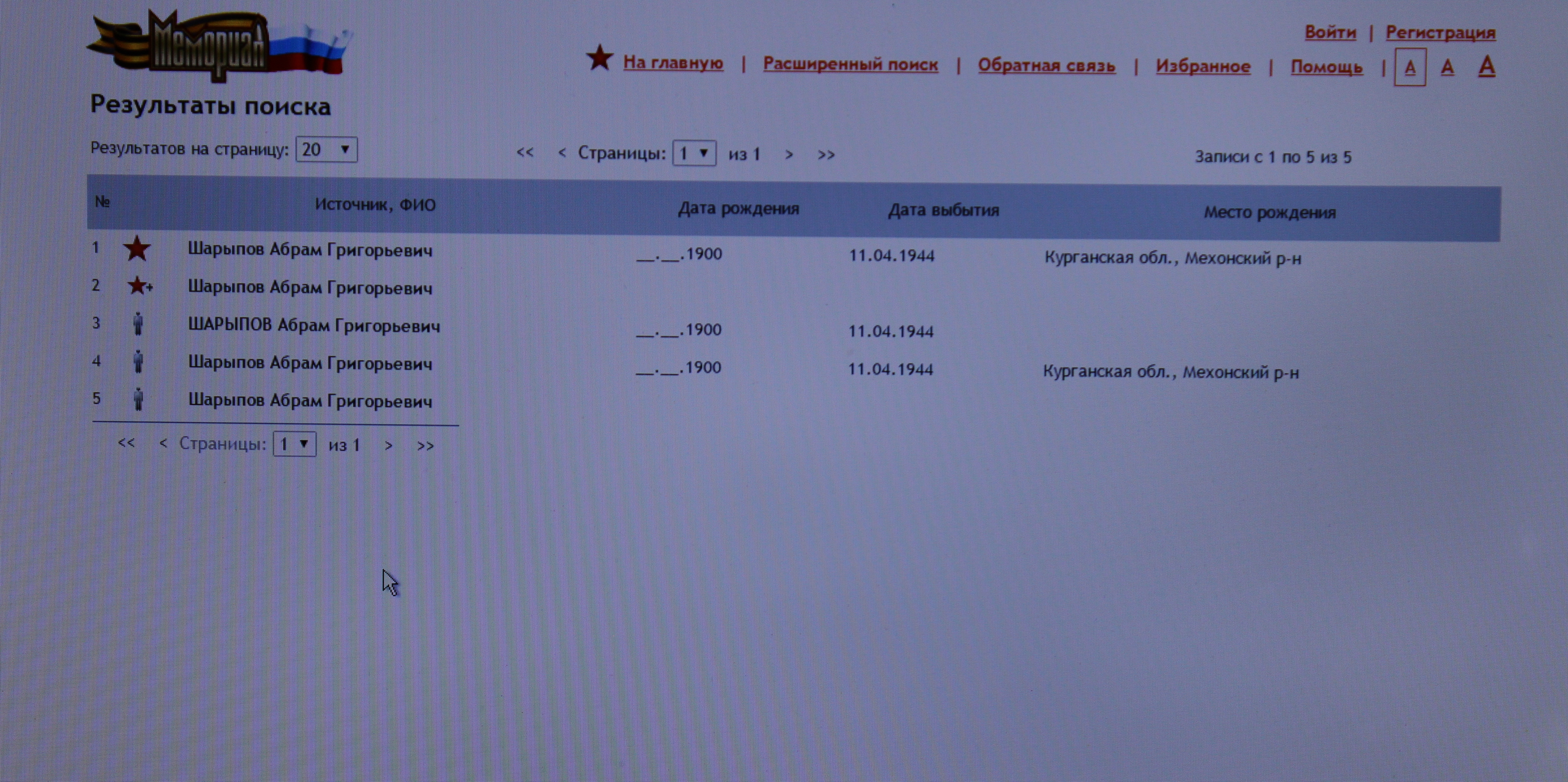
Task: Click the soldier icon in row 3
Action: pos(138,323)
